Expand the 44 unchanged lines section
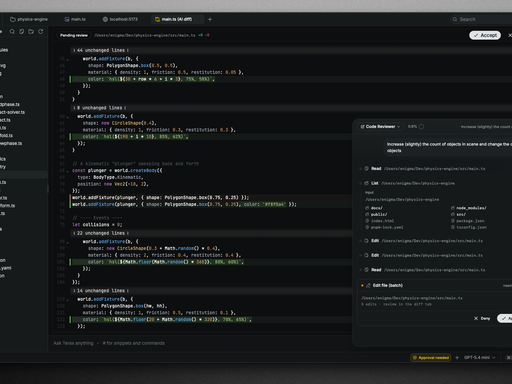The image size is (512, 384). [x=101, y=50]
